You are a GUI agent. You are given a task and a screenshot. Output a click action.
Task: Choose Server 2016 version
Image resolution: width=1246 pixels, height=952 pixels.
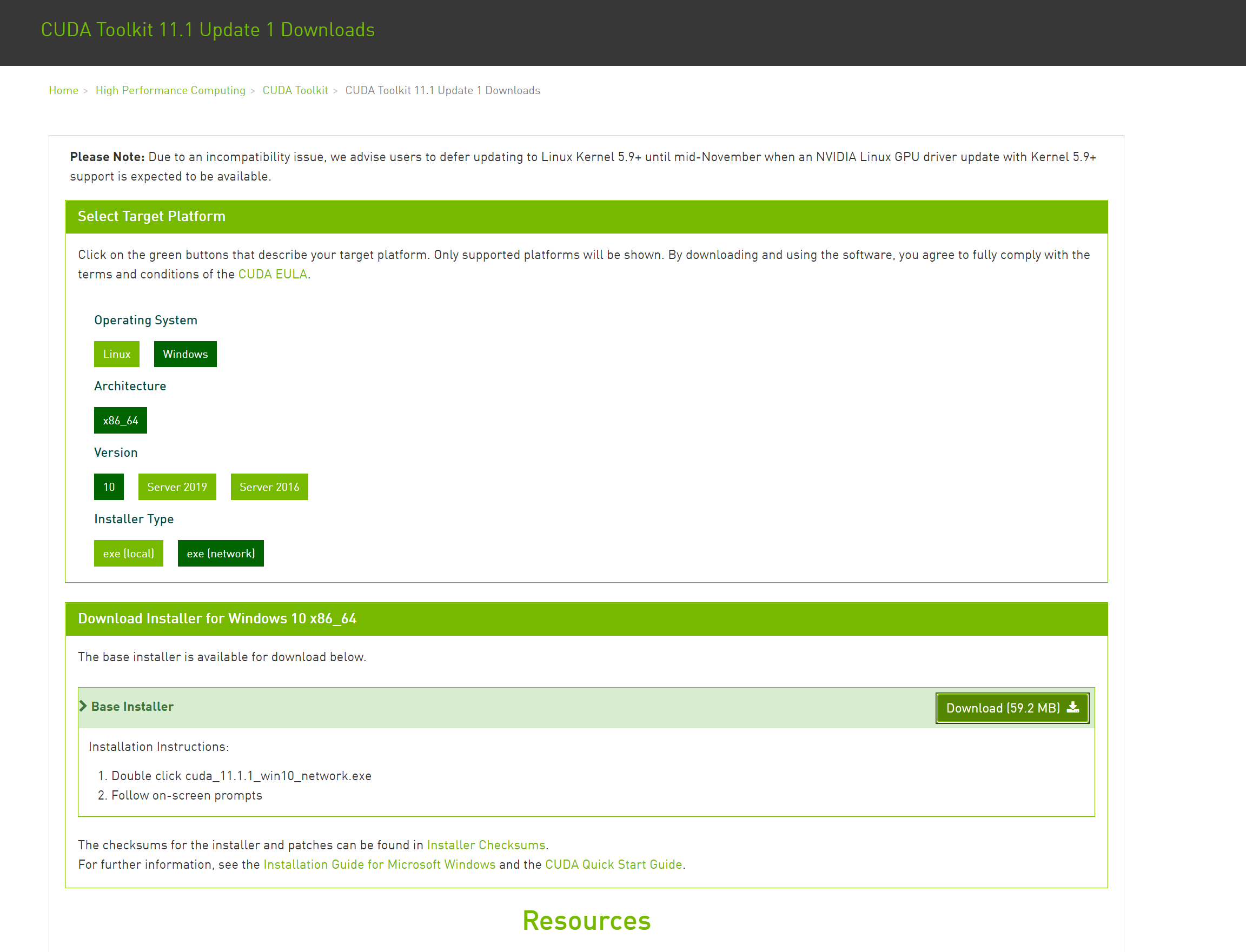tap(269, 487)
